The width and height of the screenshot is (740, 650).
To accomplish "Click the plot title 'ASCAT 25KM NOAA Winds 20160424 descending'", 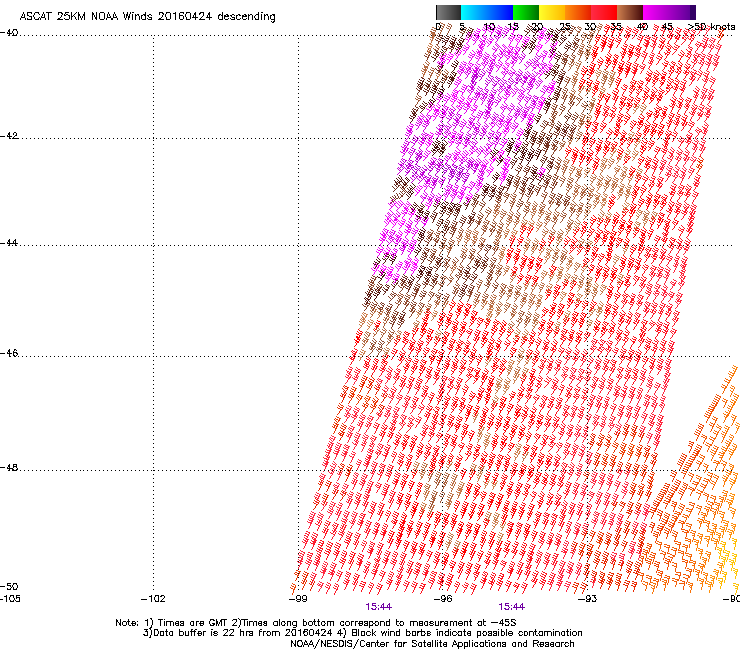I will point(147,17).
